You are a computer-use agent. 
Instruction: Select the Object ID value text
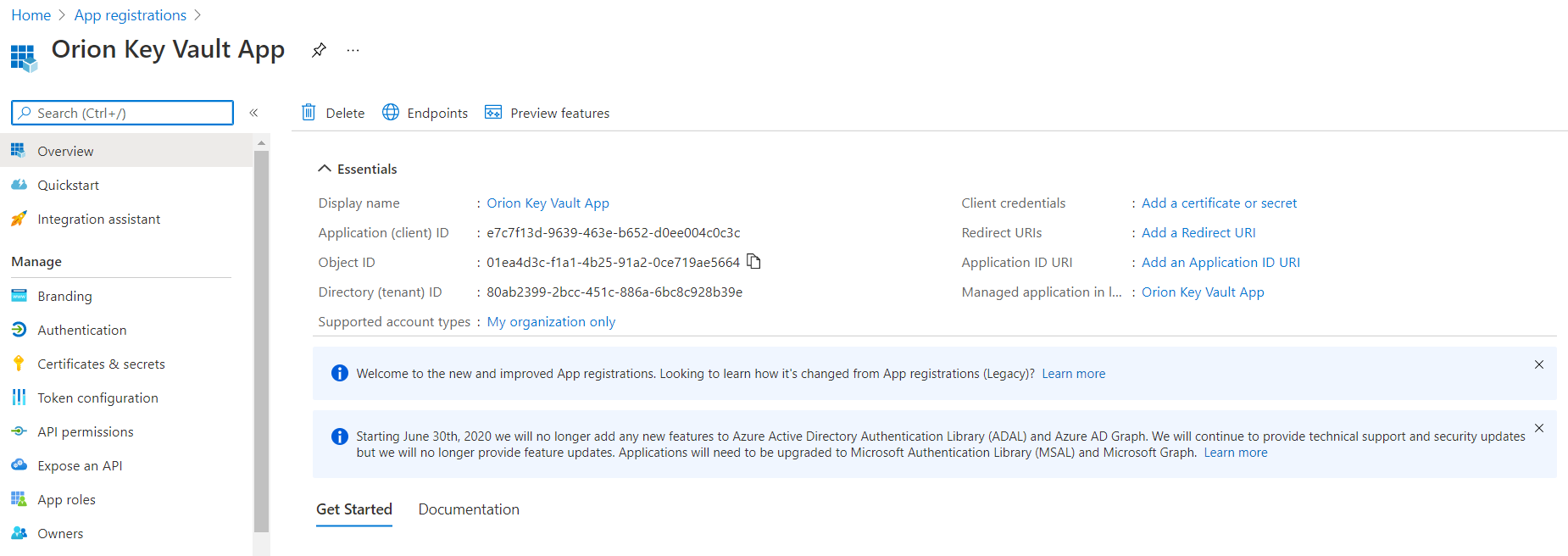[x=613, y=262]
